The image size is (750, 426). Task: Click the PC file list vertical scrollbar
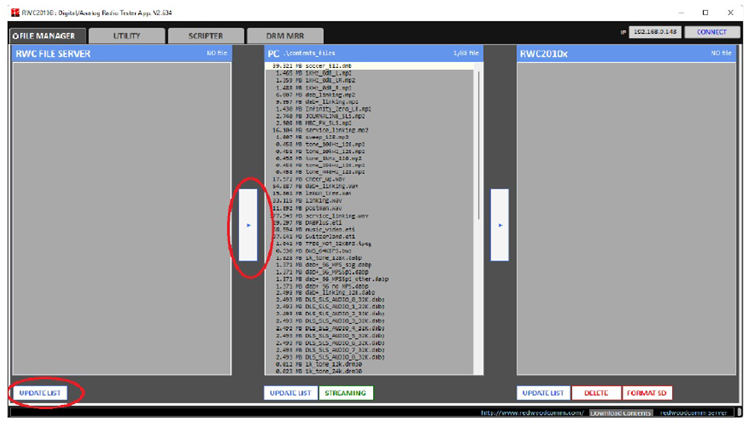(x=478, y=145)
